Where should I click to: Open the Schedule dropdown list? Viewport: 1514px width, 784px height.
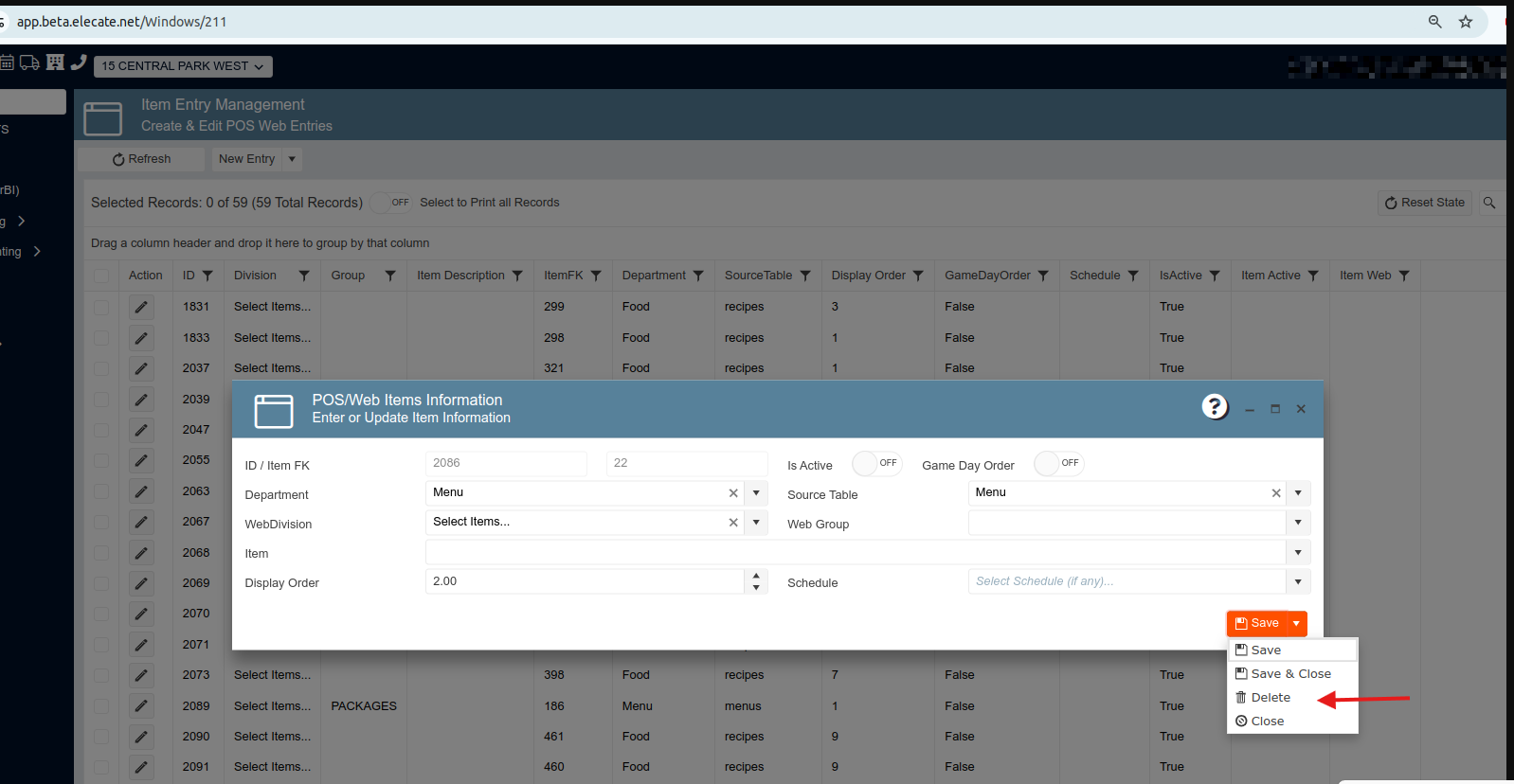click(x=1298, y=581)
